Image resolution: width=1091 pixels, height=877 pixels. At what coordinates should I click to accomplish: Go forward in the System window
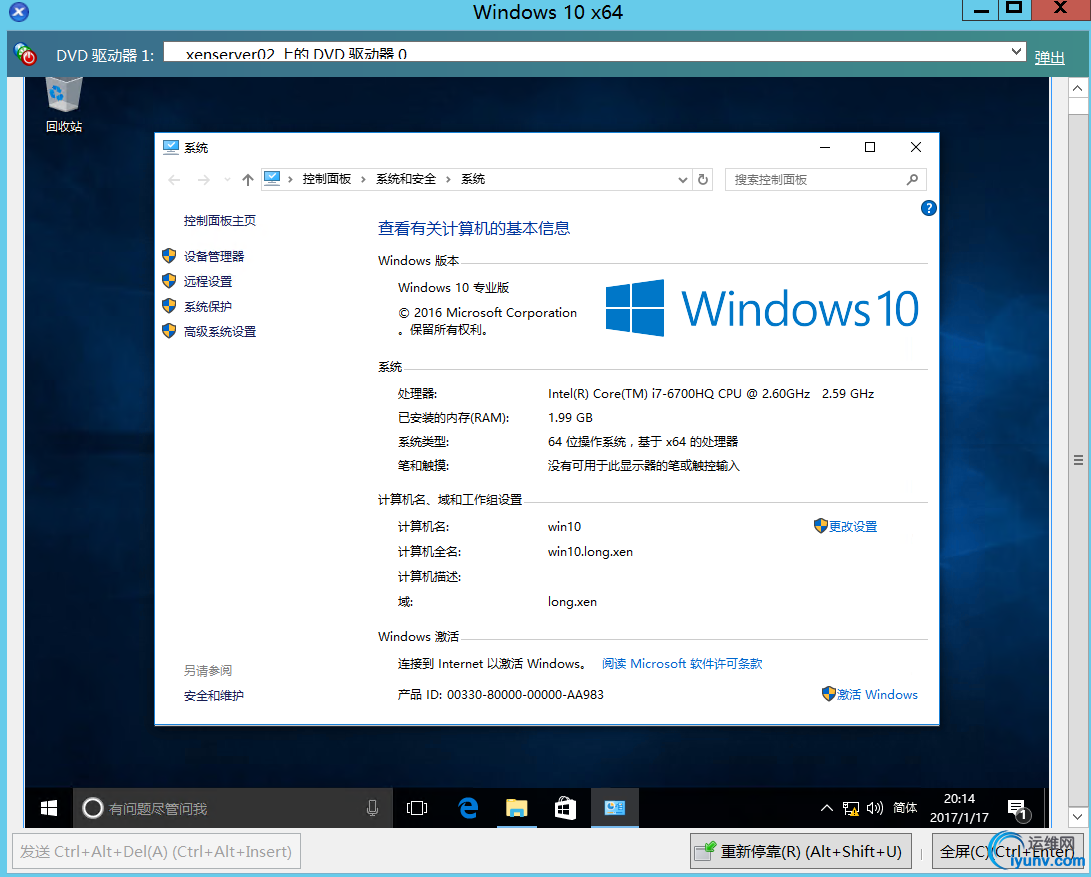coord(203,180)
